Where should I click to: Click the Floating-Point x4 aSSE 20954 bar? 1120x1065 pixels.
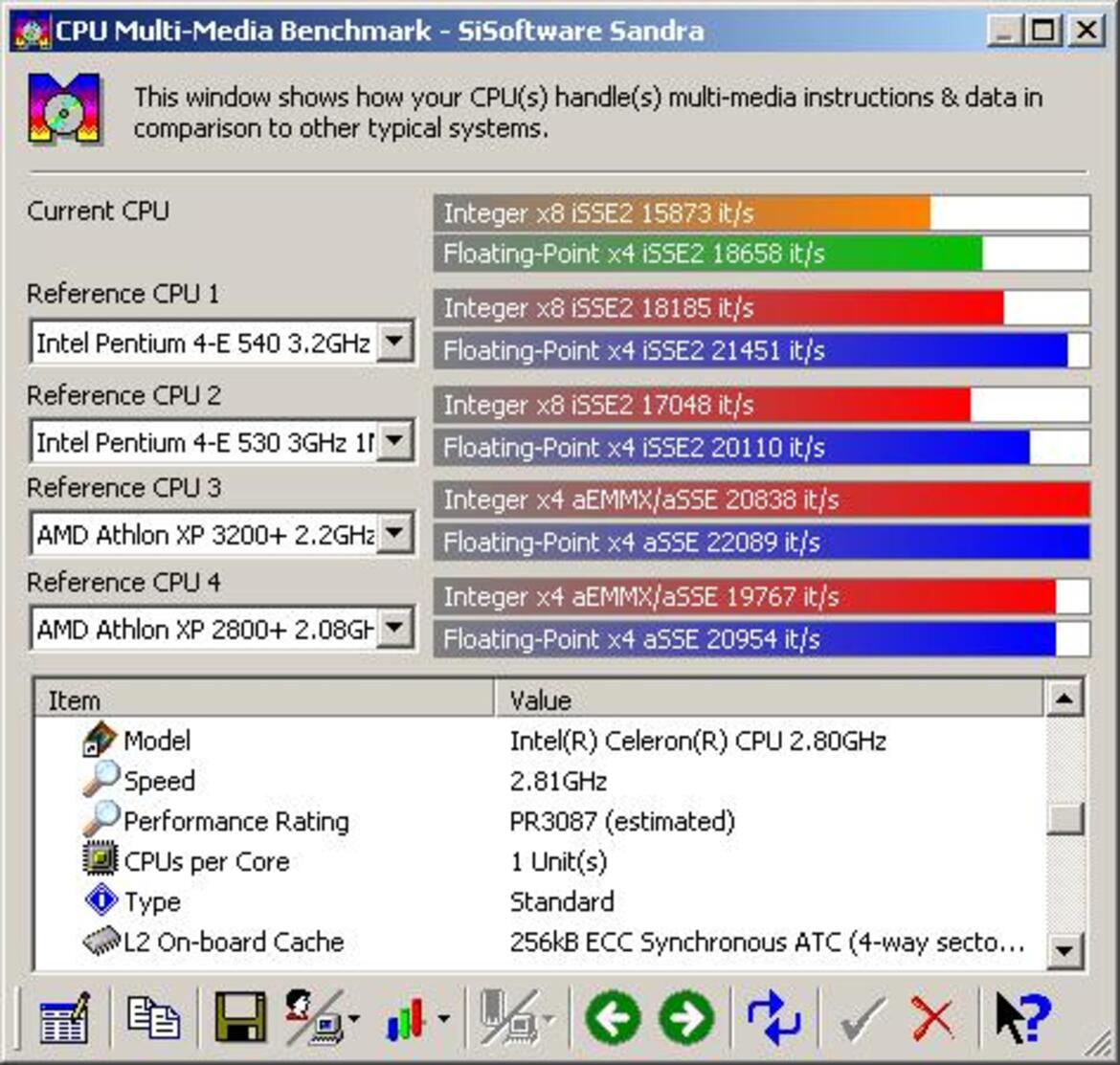pyautogui.click(x=761, y=639)
